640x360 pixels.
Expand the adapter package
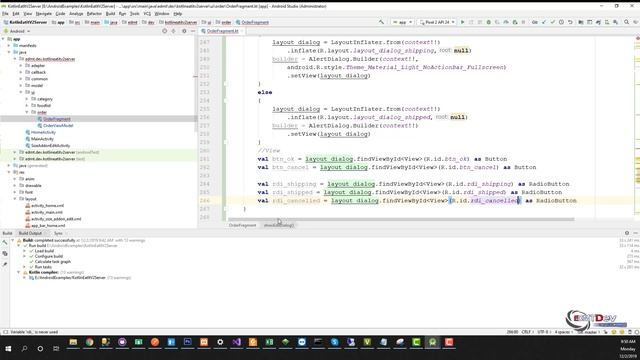21,65
